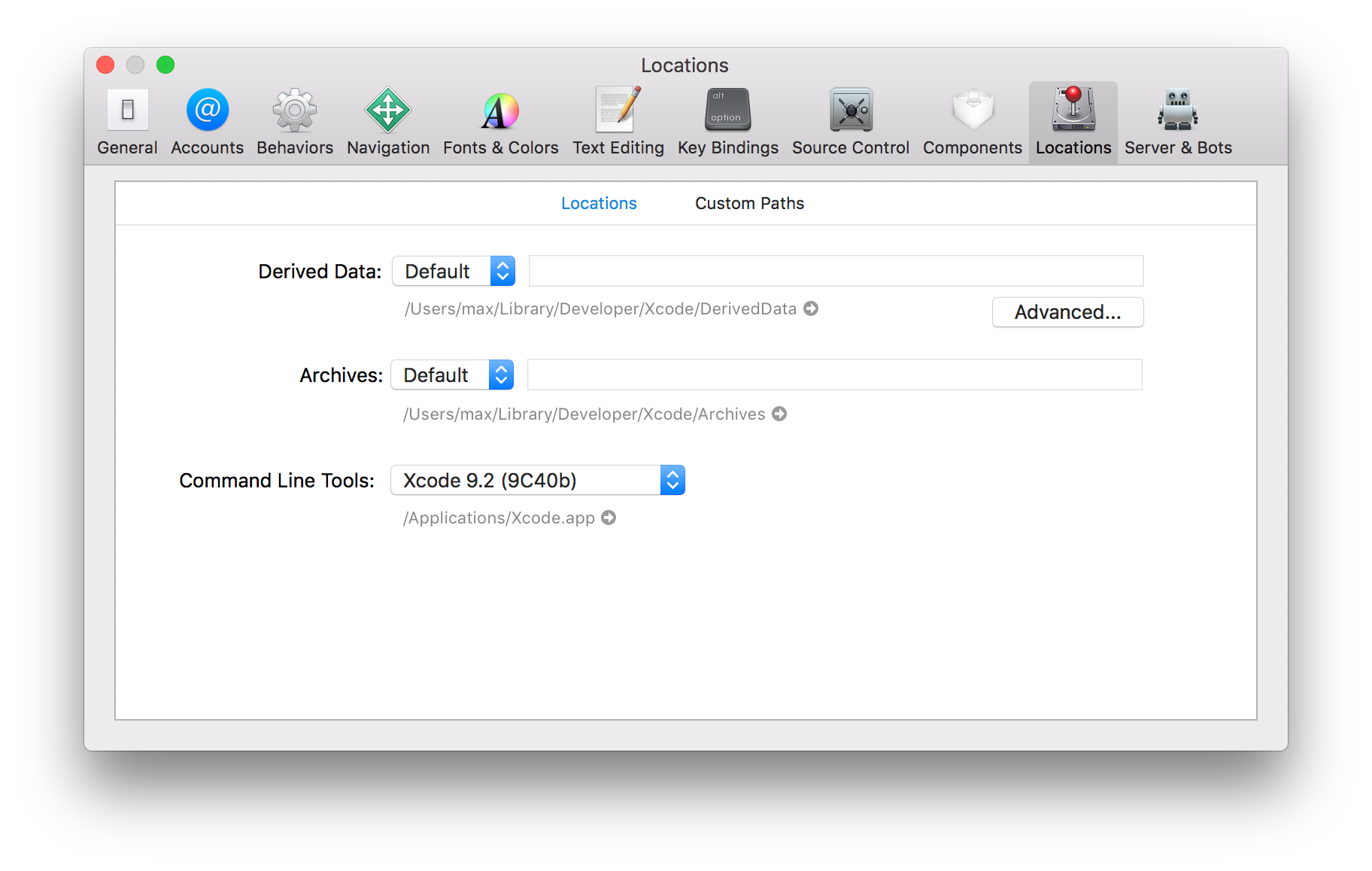Viewport: 1372px width, 871px height.
Task: Open Components preferences pane
Action: [972, 122]
